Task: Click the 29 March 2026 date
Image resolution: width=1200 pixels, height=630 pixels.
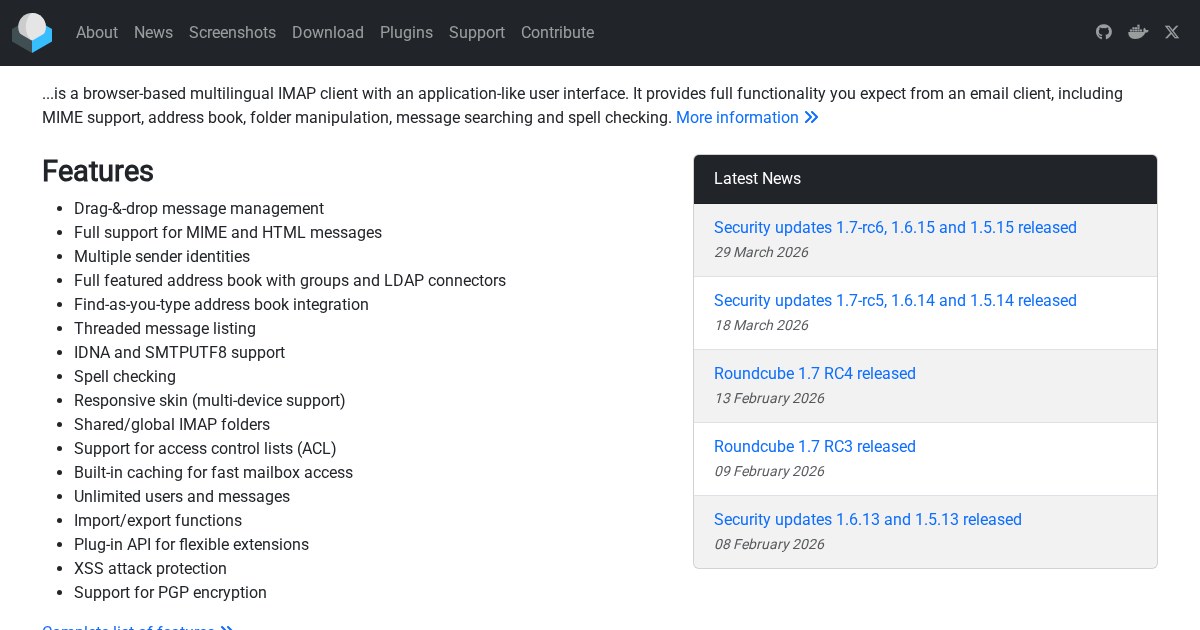Action: click(x=761, y=253)
